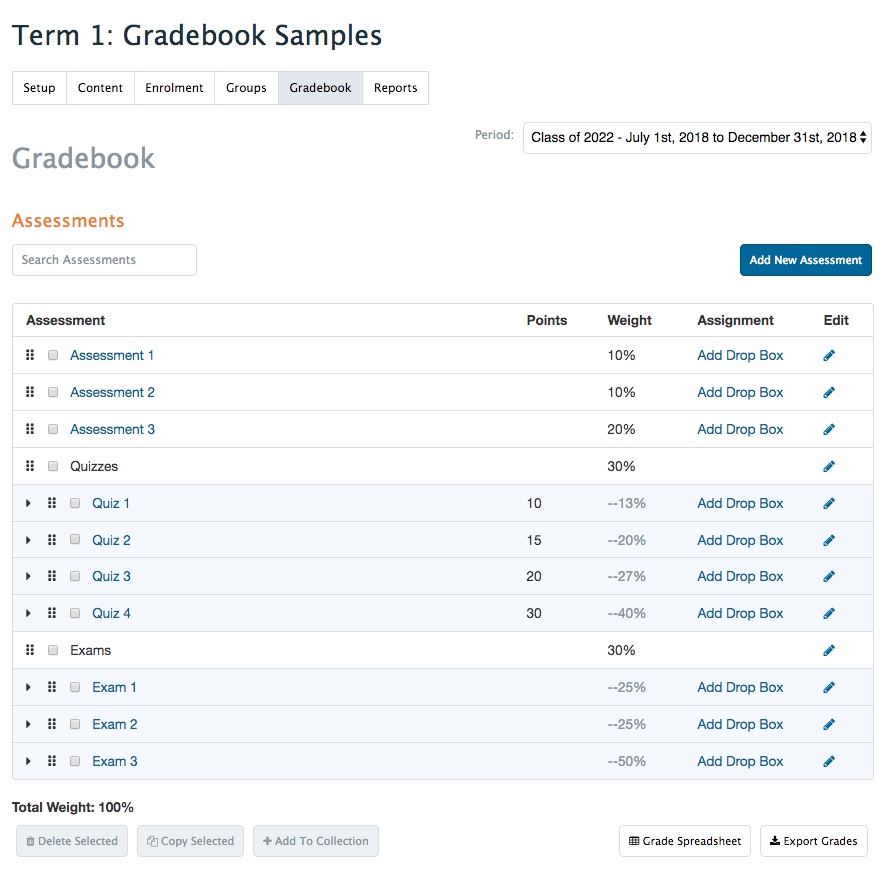Edit the Quizzes collection via pencil icon

829,467
